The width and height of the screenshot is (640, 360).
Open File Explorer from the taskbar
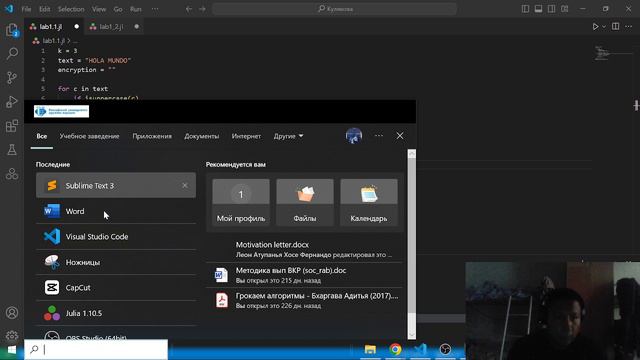coord(370,350)
